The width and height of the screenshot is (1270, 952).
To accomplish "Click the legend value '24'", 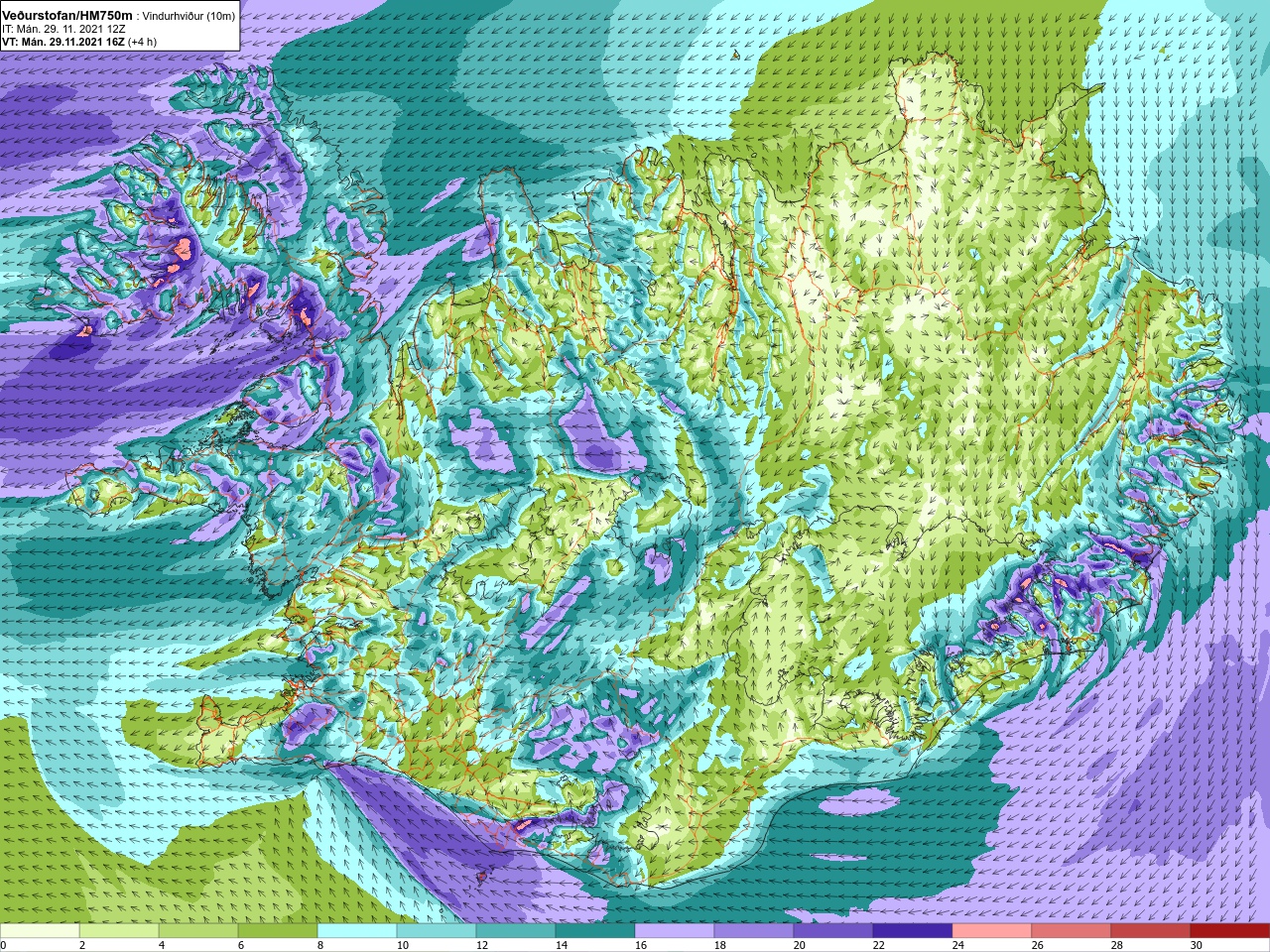I will tap(958, 945).
